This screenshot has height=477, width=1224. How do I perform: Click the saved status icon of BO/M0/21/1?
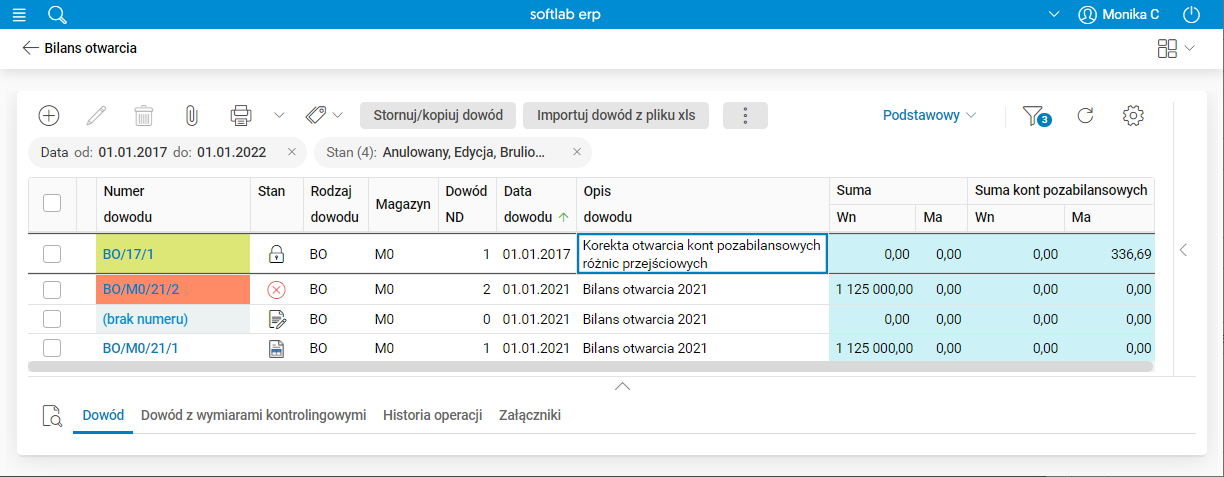pyautogui.click(x=277, y=348)
